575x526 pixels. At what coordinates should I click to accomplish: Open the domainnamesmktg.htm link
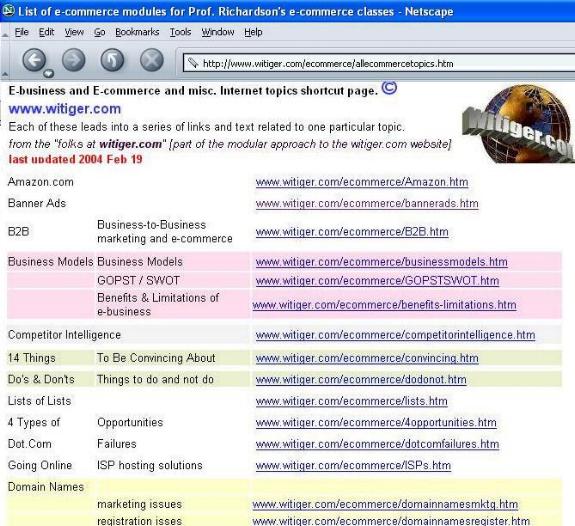385,504
